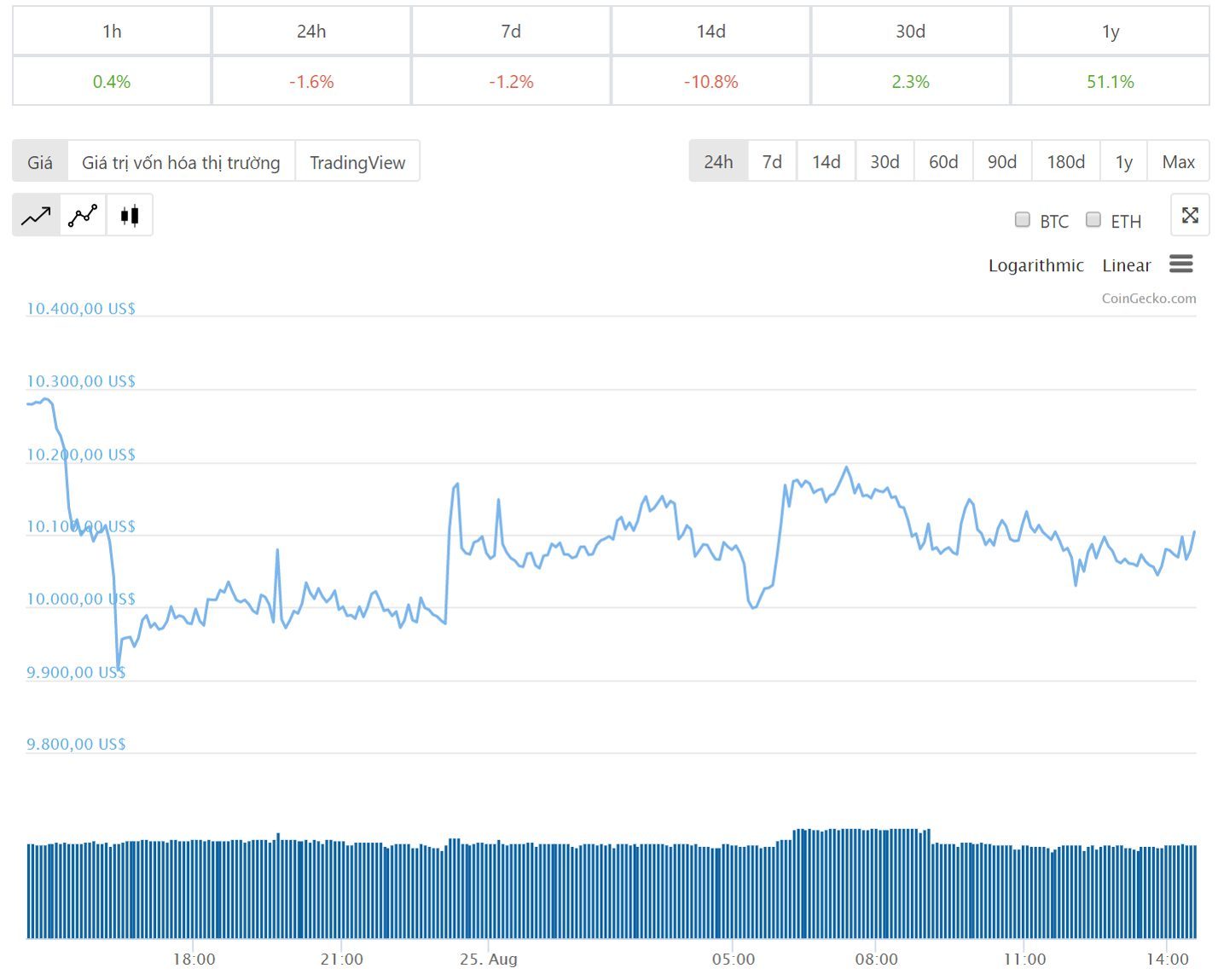
Task: Select the 90d chart range
Action: click(1002, 161)
